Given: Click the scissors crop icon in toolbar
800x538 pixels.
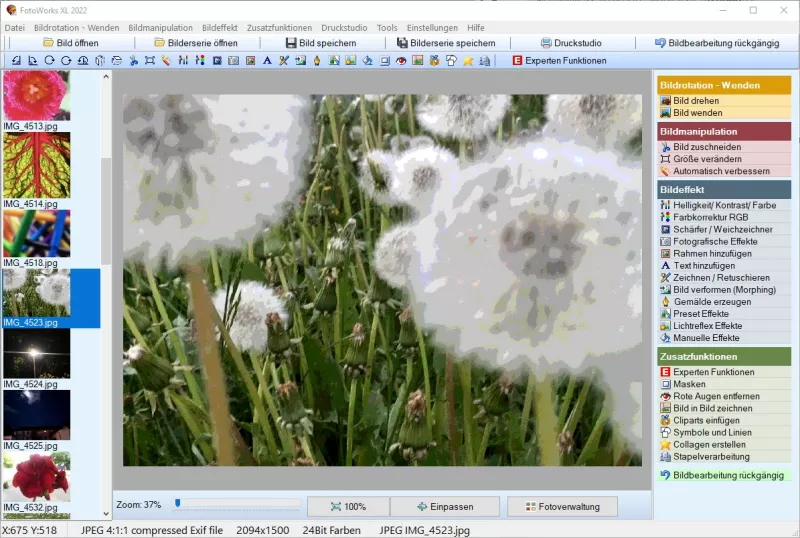Looking at the screenshot, I should 133,61.
